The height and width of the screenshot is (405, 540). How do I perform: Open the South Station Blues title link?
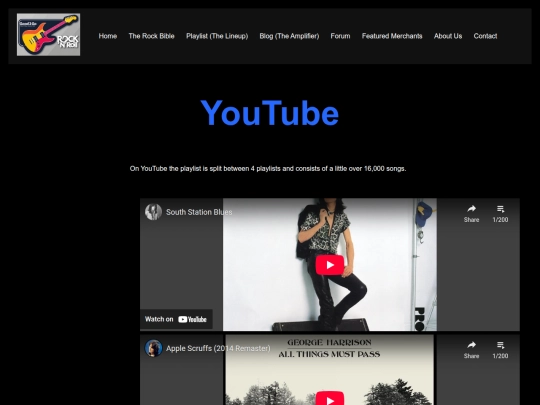(199, 212)
